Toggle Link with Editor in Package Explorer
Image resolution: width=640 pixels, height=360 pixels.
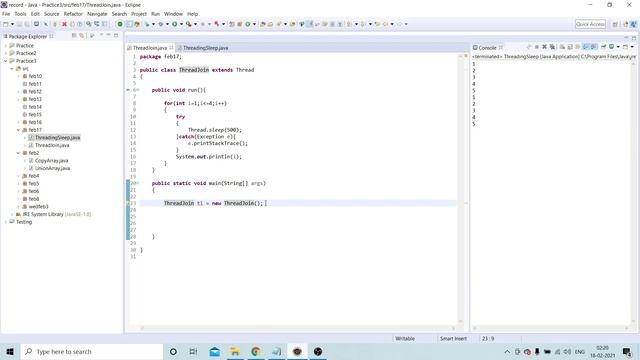[x=82, y=36]
